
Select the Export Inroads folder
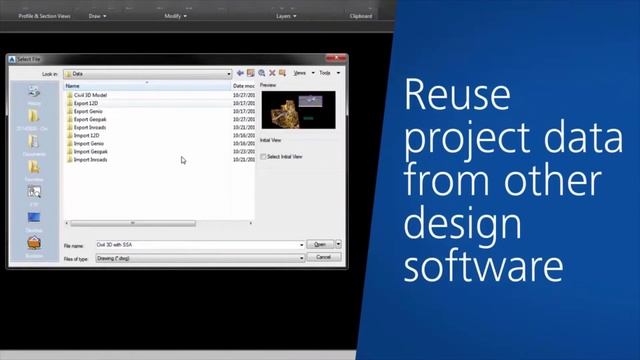(86, 127)
